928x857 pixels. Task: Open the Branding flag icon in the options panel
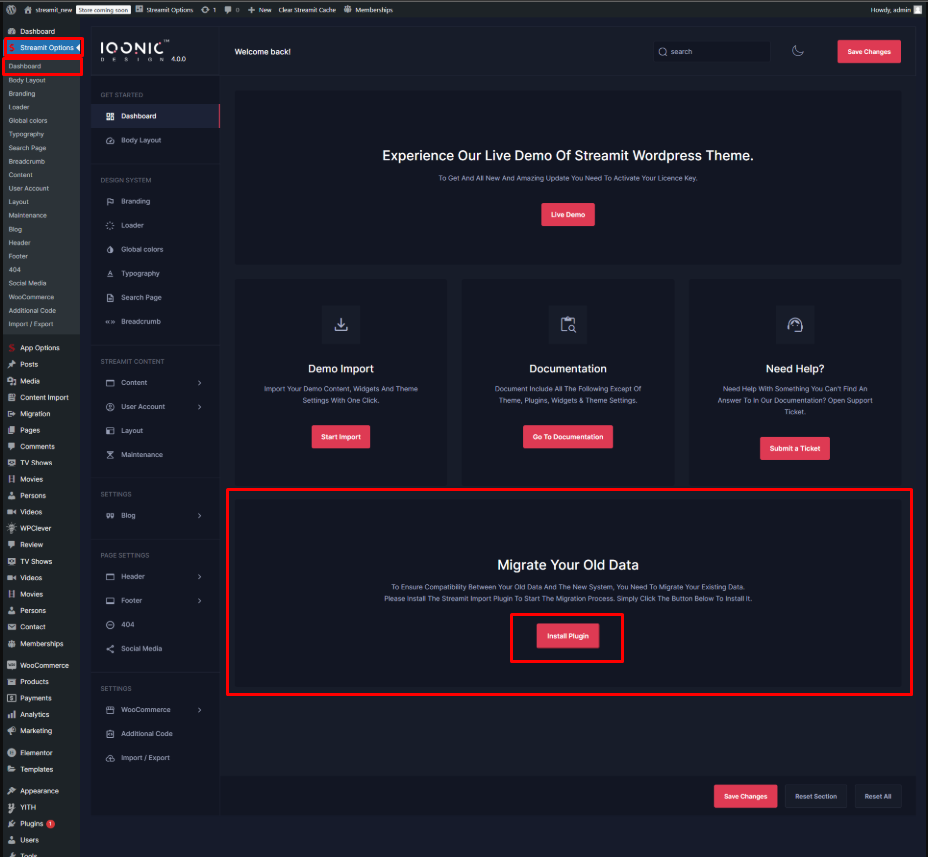pos(110,202)
